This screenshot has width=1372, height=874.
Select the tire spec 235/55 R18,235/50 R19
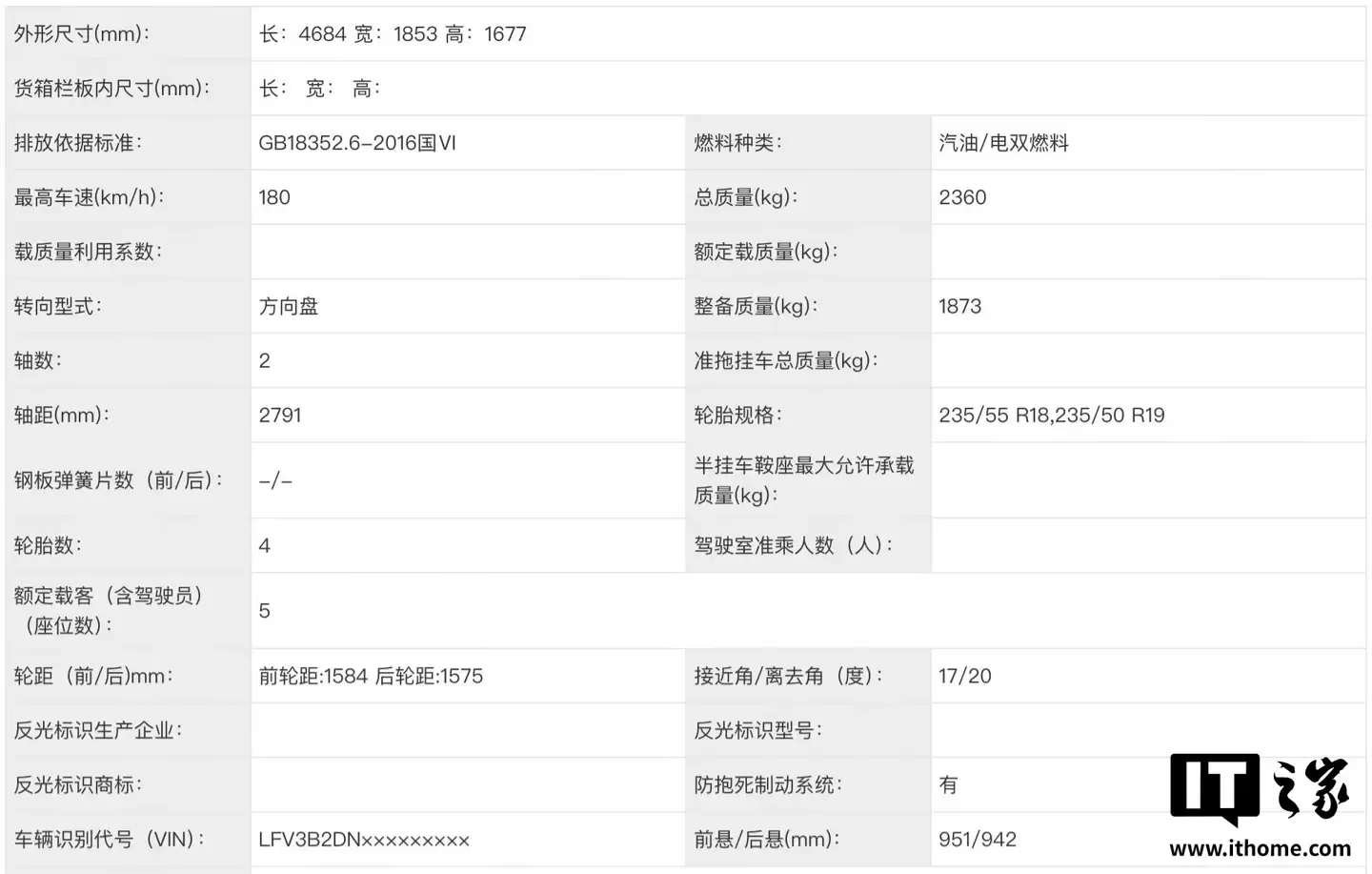click(x=1051, y=415)
